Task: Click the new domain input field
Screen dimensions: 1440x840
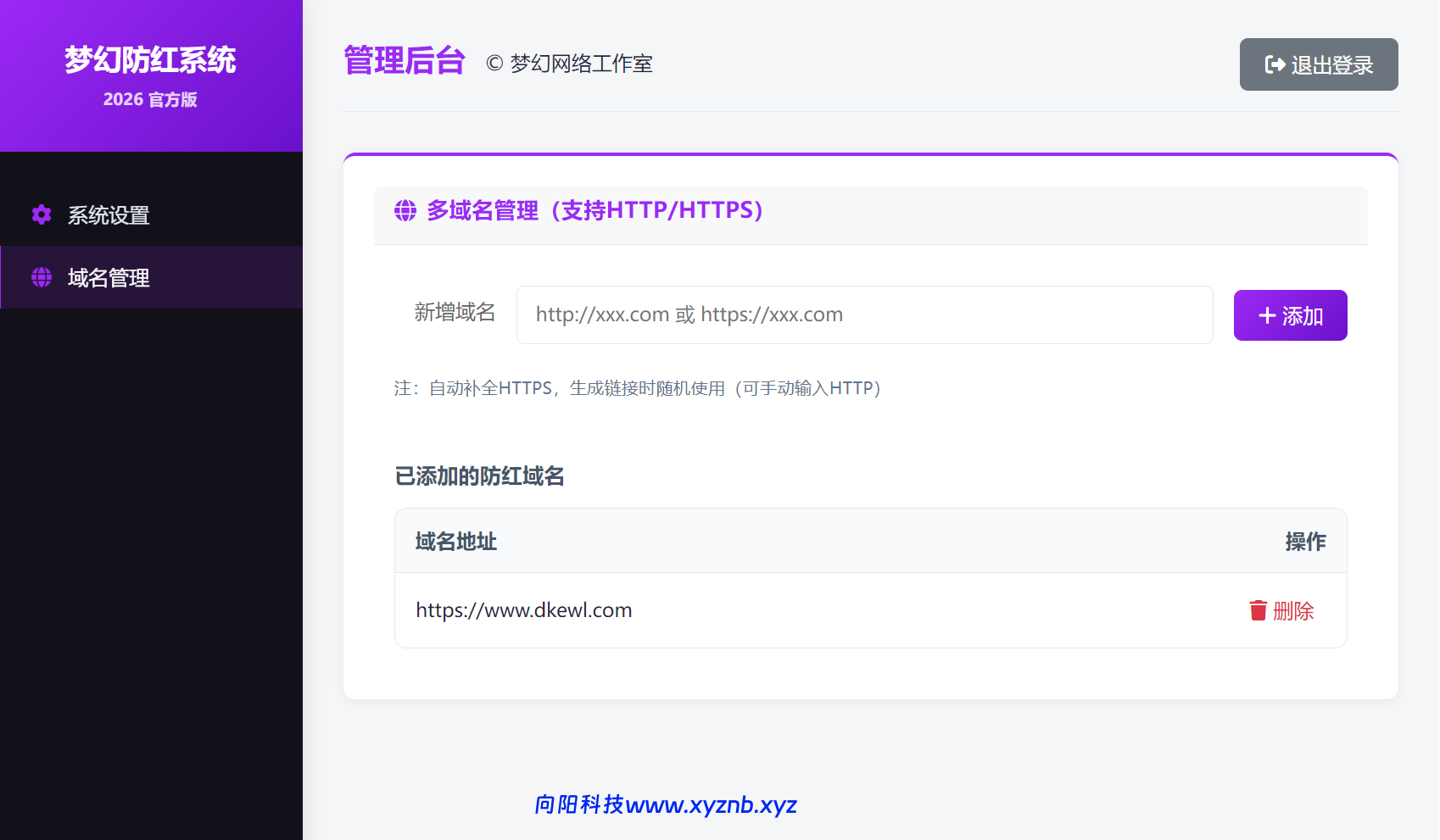Action: [864, 314]
